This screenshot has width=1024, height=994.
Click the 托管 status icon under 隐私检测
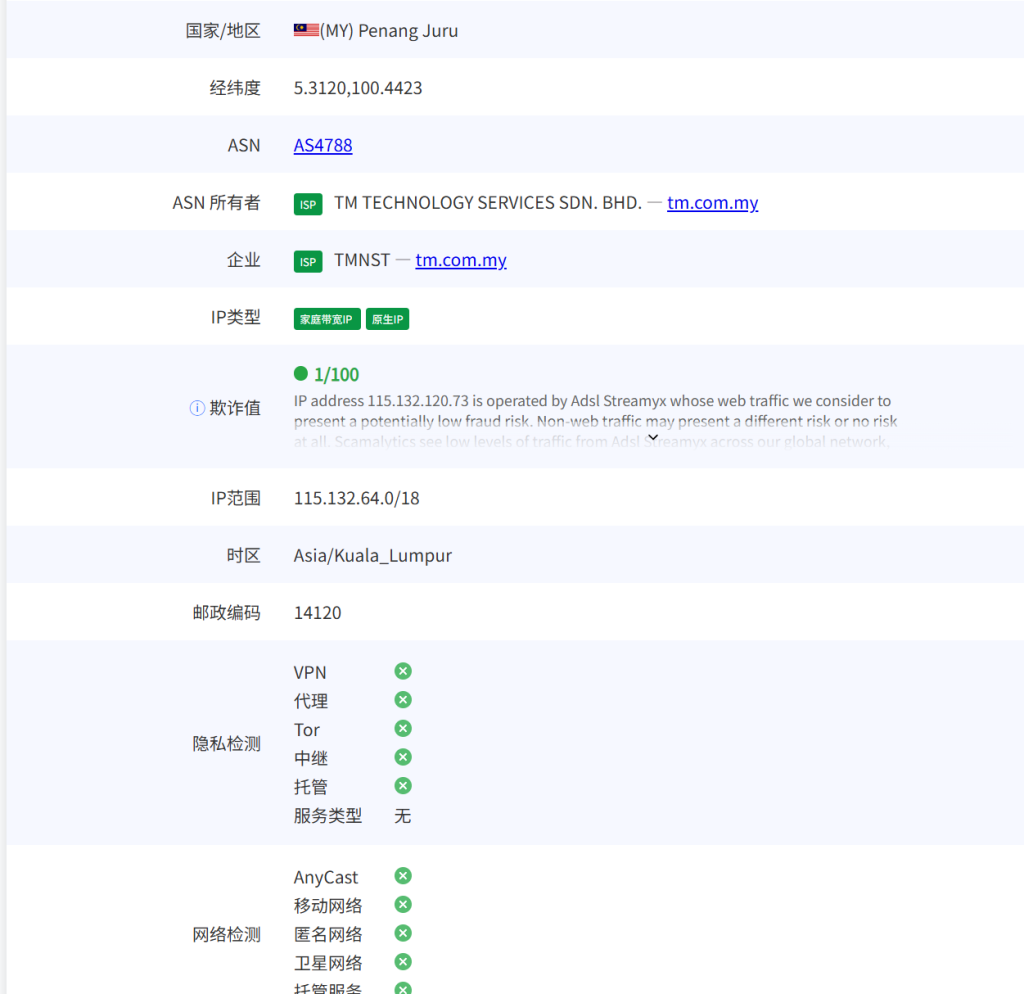[x=403, y=786]
